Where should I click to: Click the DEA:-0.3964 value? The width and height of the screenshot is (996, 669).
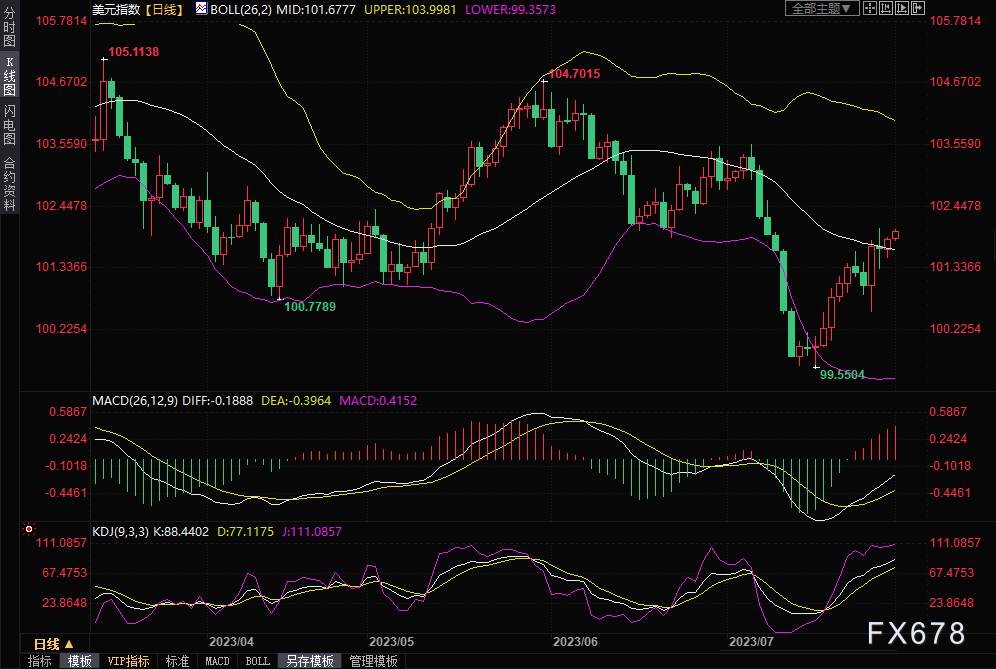(x=296, y=401)
